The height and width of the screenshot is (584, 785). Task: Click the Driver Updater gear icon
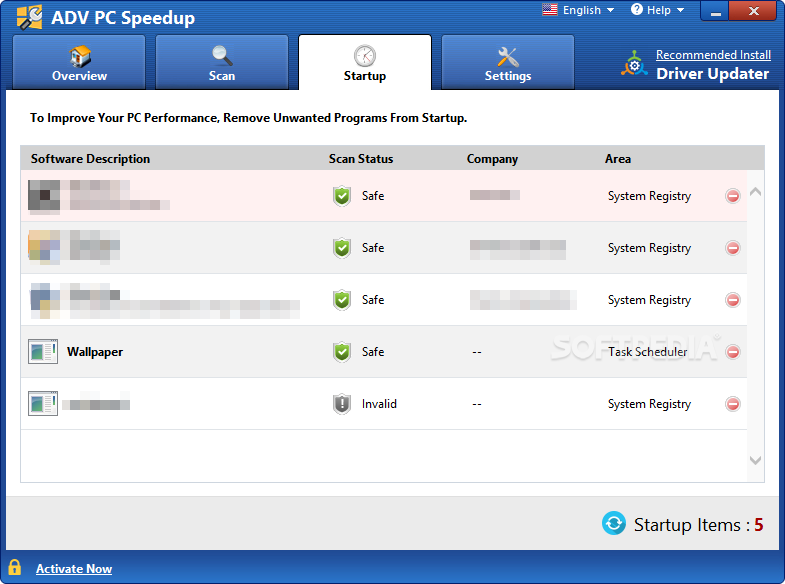pos(634,64)
